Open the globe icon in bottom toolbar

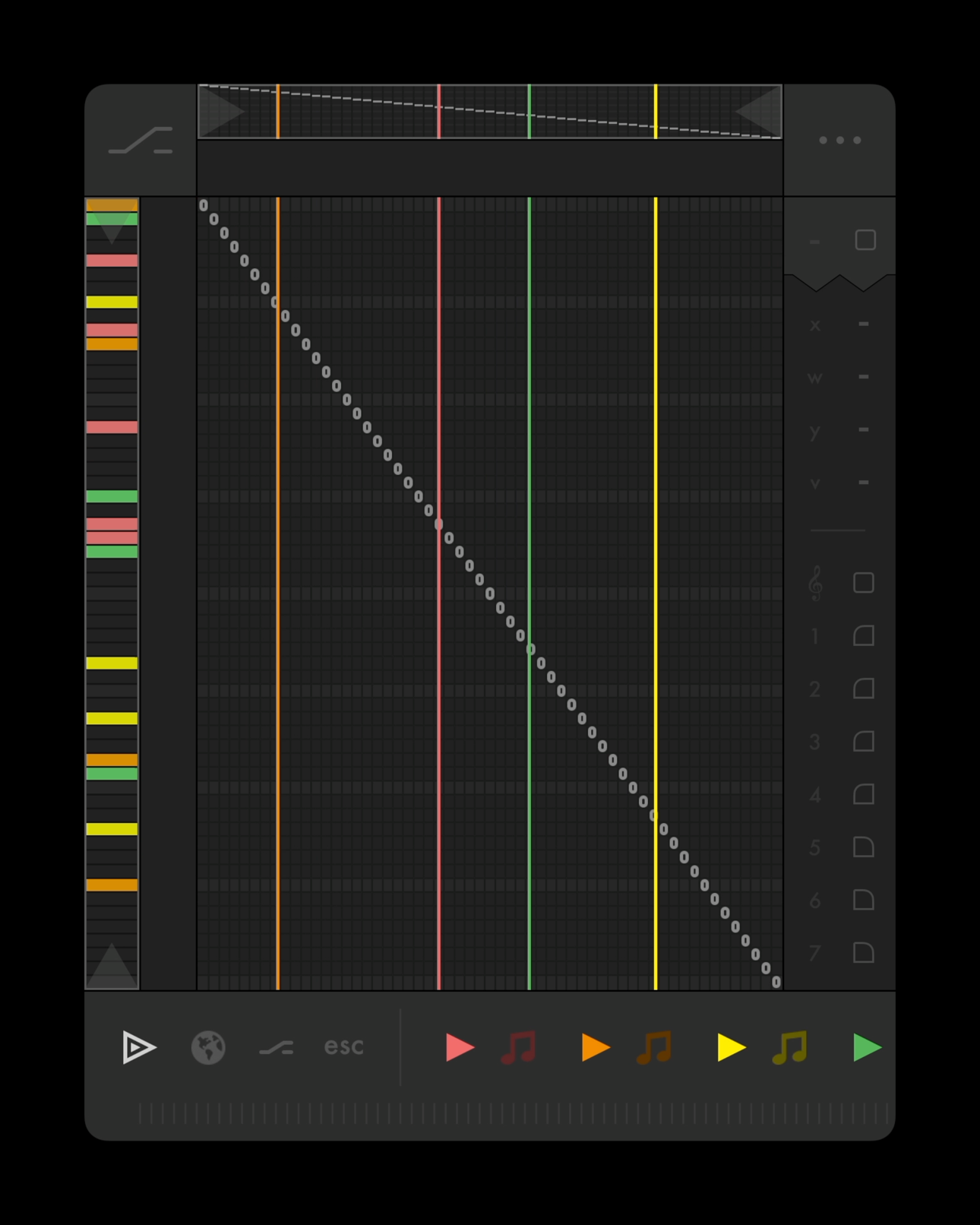pyautogui.click(x=208, y=1047)
